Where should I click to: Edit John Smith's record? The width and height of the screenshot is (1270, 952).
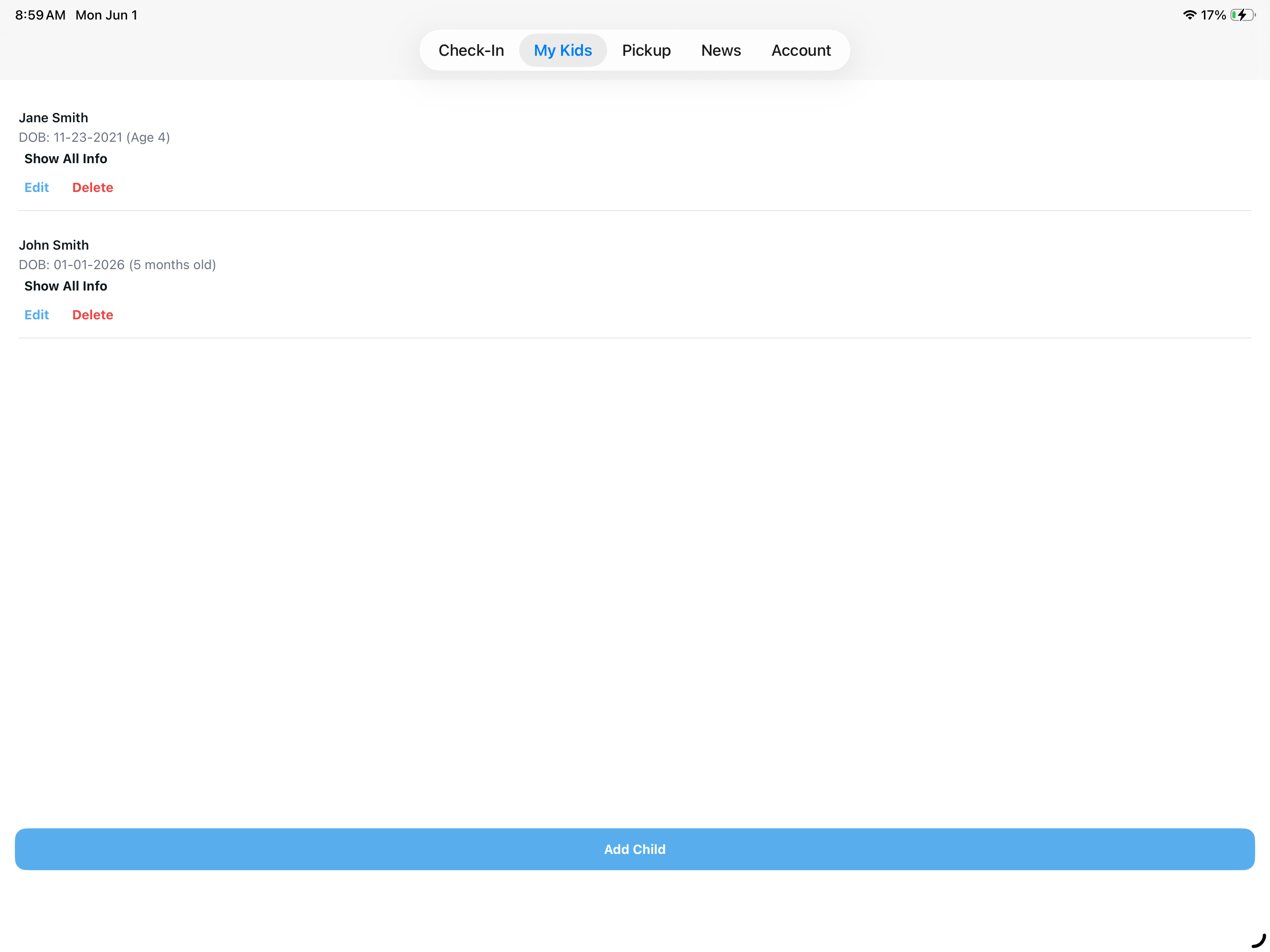[37, 315]
